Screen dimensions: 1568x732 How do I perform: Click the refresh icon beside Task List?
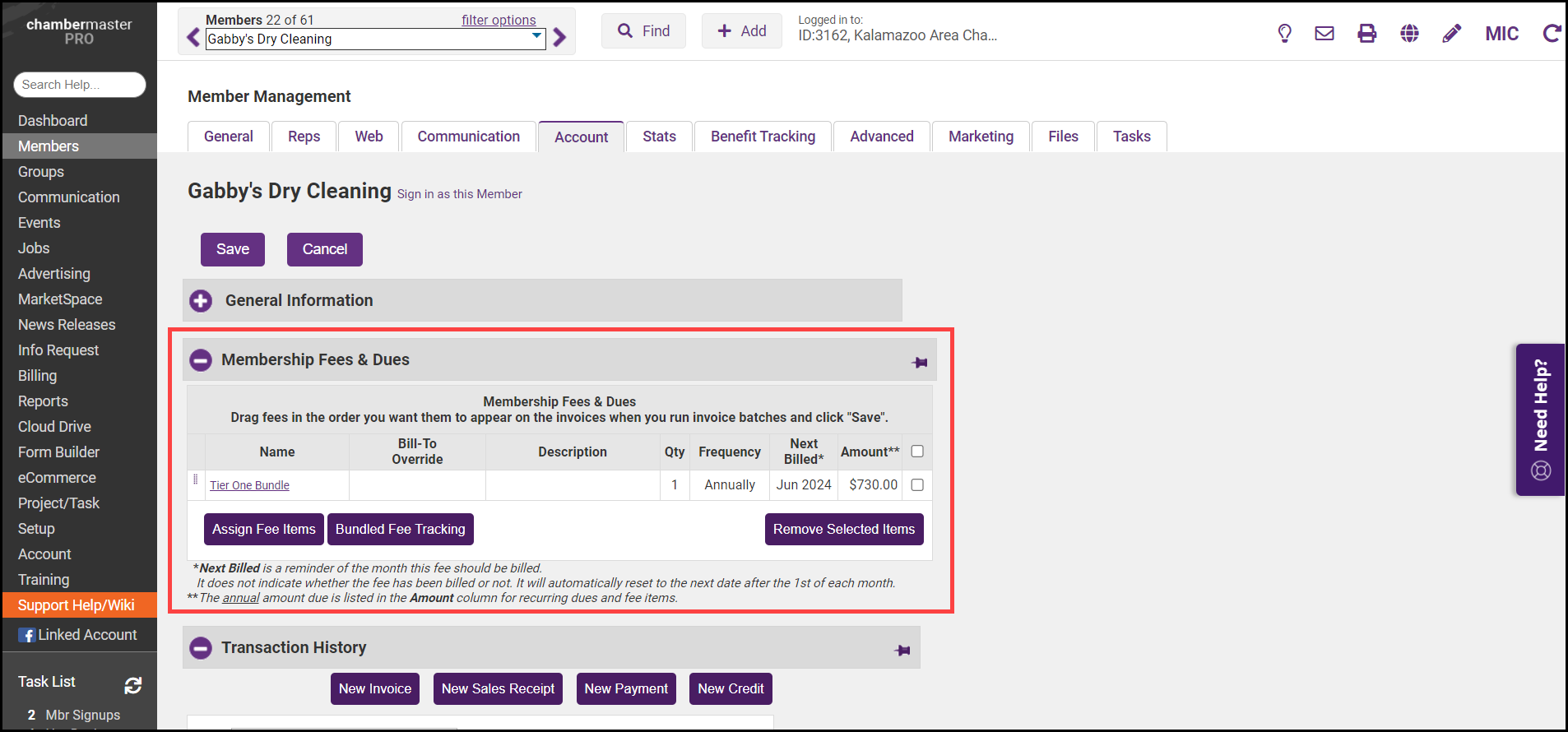tap(132, 685)
